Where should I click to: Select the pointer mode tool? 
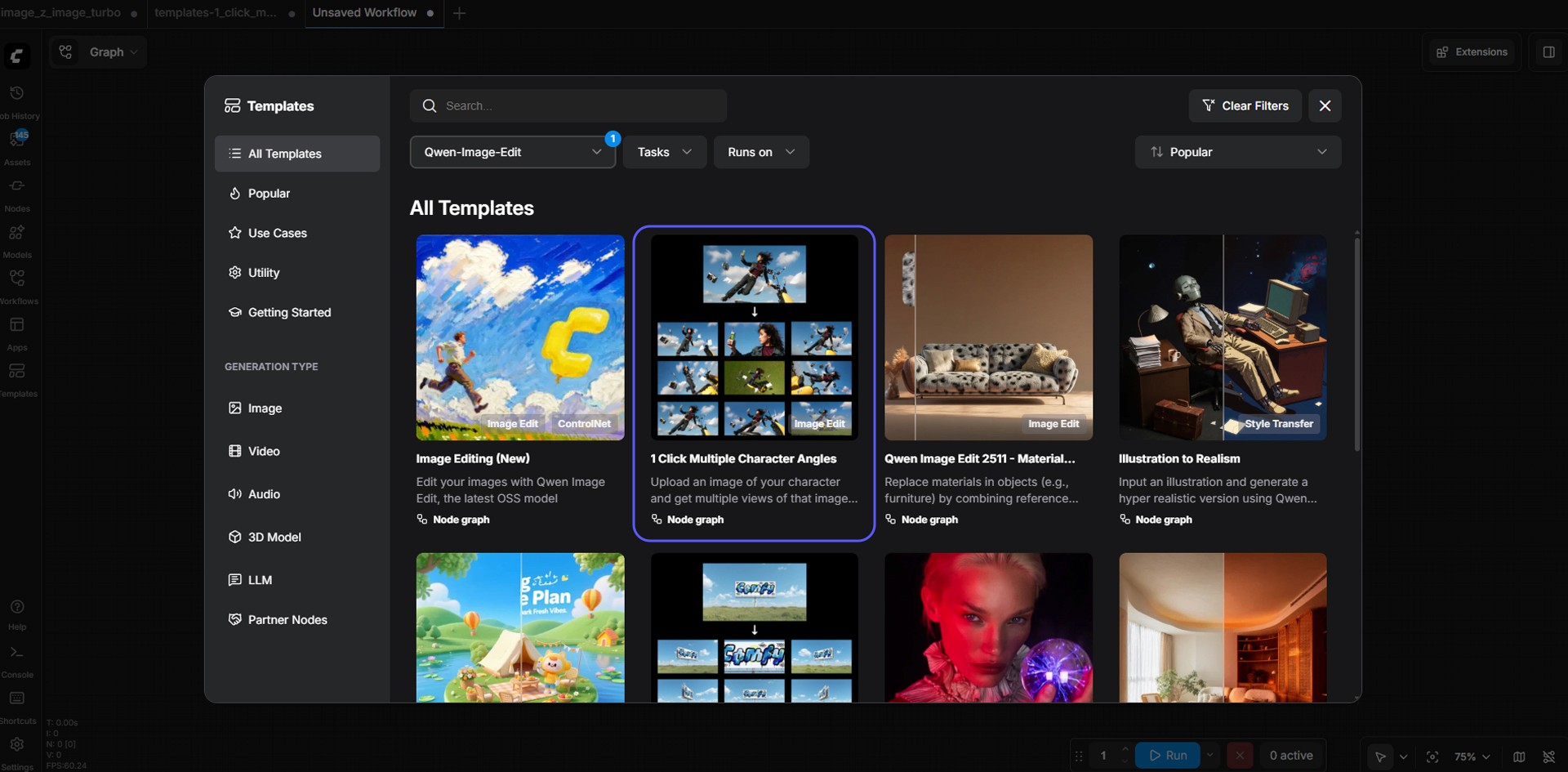(1380, 757)
